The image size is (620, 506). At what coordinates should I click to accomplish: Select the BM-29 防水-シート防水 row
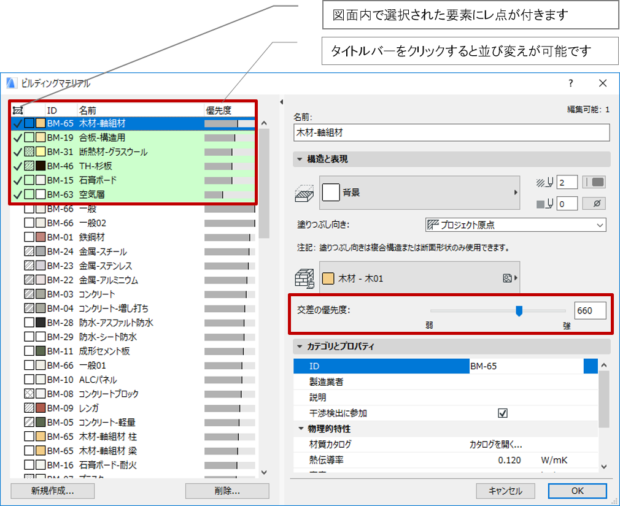(133, 337)
